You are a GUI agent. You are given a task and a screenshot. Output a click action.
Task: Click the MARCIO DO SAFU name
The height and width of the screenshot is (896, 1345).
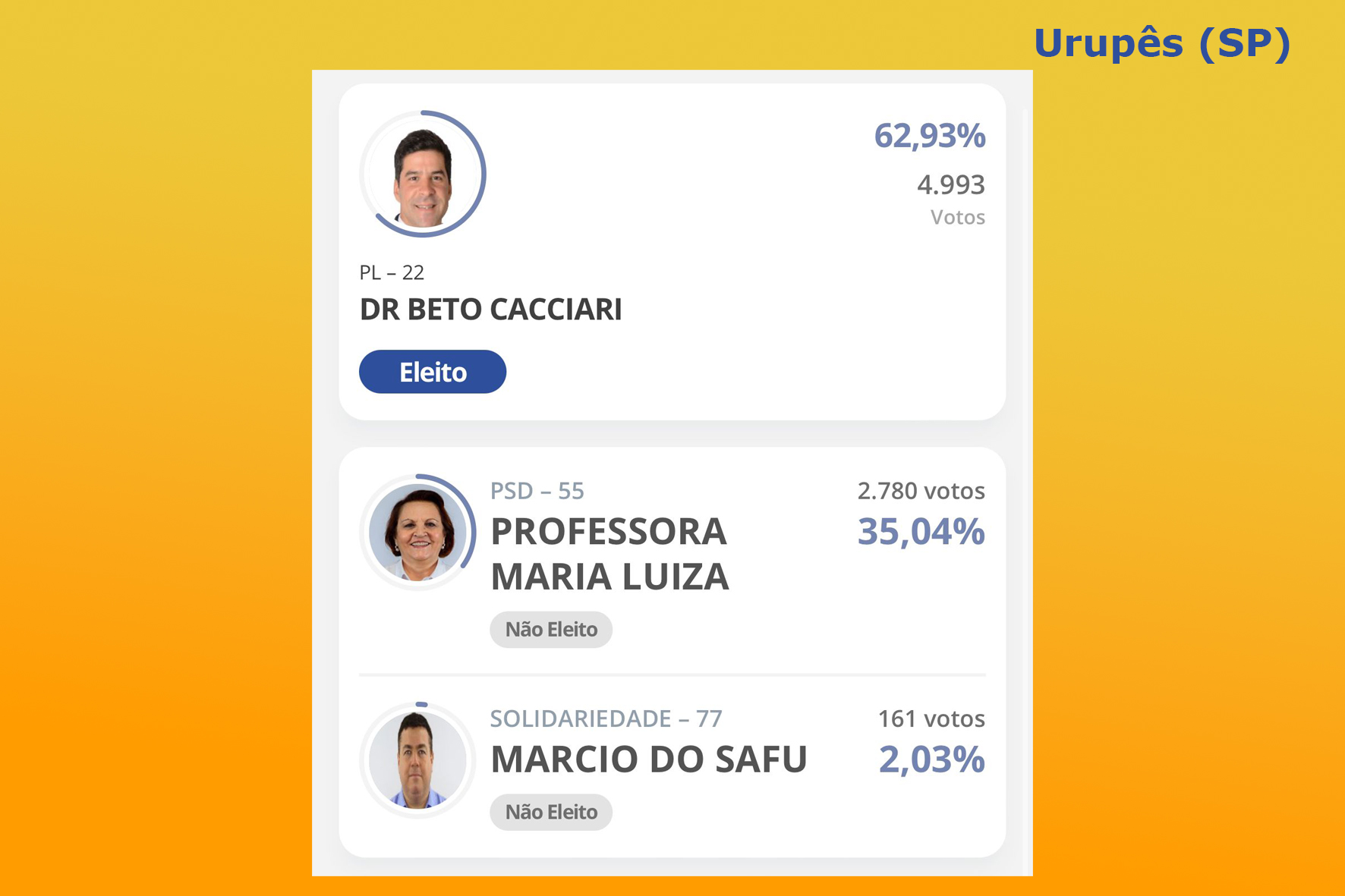coord(649,759)
